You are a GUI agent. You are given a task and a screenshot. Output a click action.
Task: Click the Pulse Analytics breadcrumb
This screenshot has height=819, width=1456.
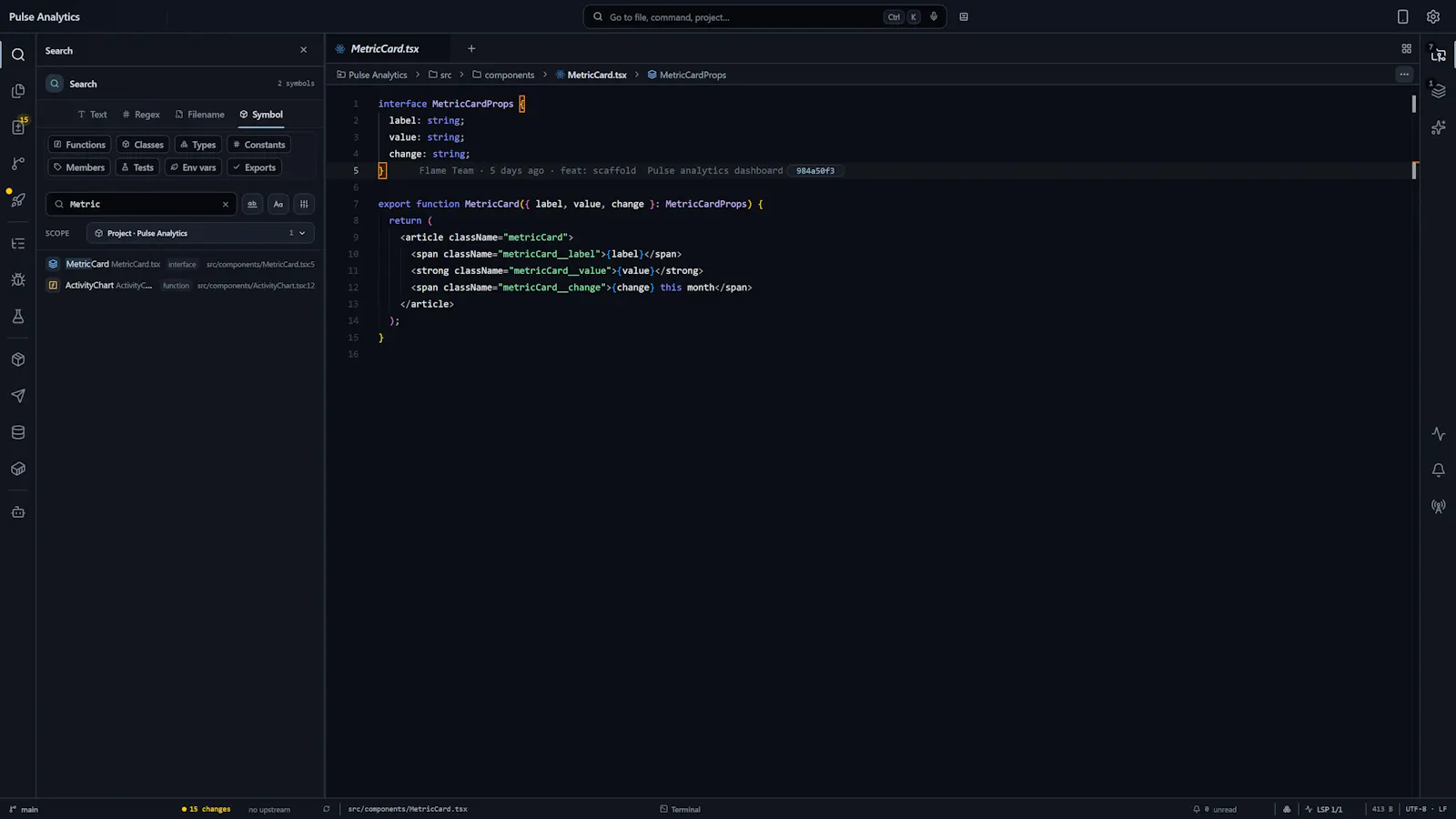coord(372,75)
